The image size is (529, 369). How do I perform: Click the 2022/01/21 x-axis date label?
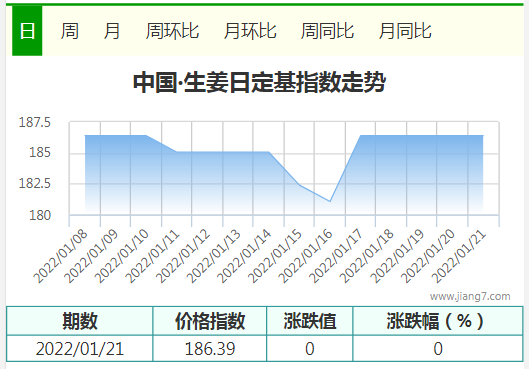click(459, 256)
